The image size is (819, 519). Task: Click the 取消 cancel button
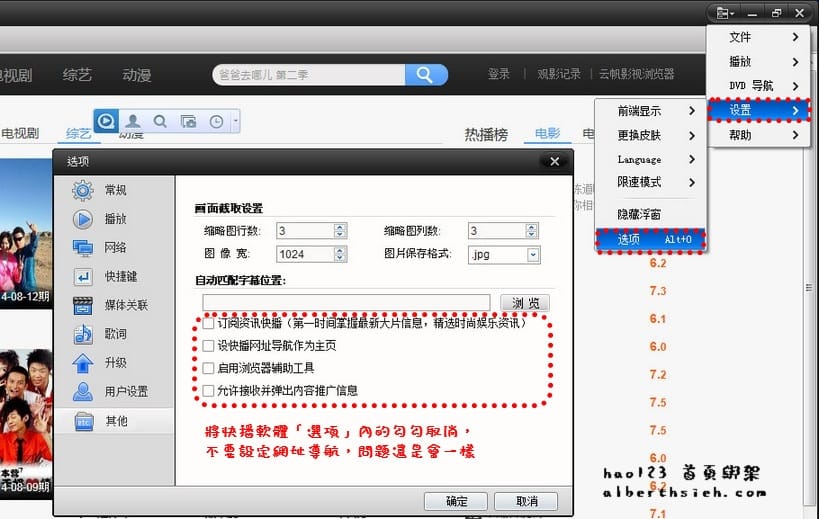[526, 501]
